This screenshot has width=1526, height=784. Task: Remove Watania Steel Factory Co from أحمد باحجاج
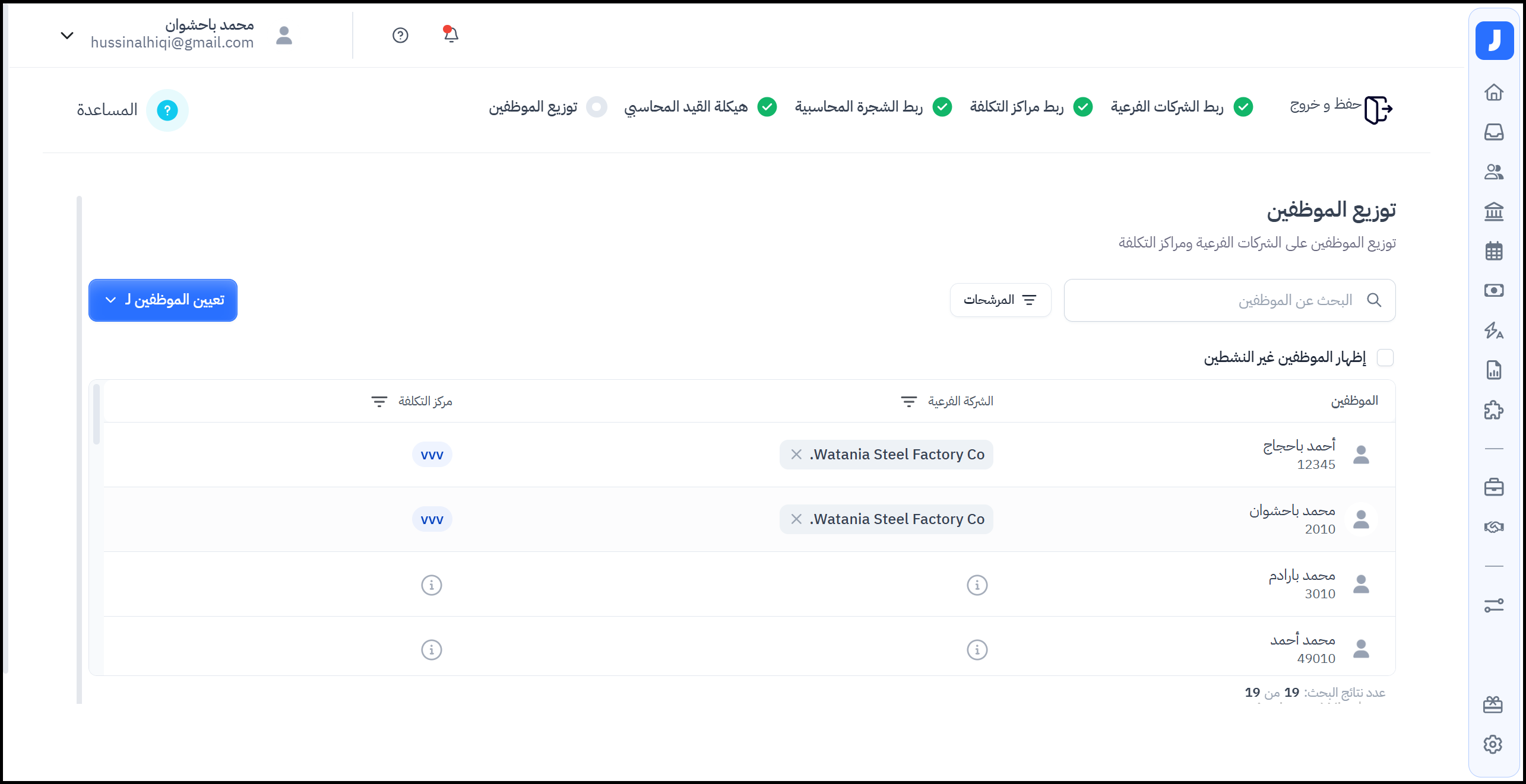pos(796,455)
